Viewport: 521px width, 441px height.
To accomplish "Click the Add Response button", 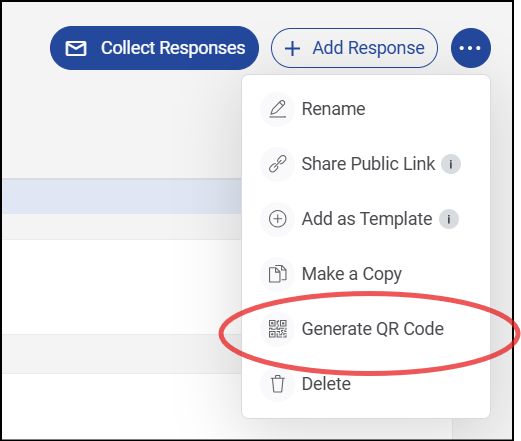I will click(354, 48).
